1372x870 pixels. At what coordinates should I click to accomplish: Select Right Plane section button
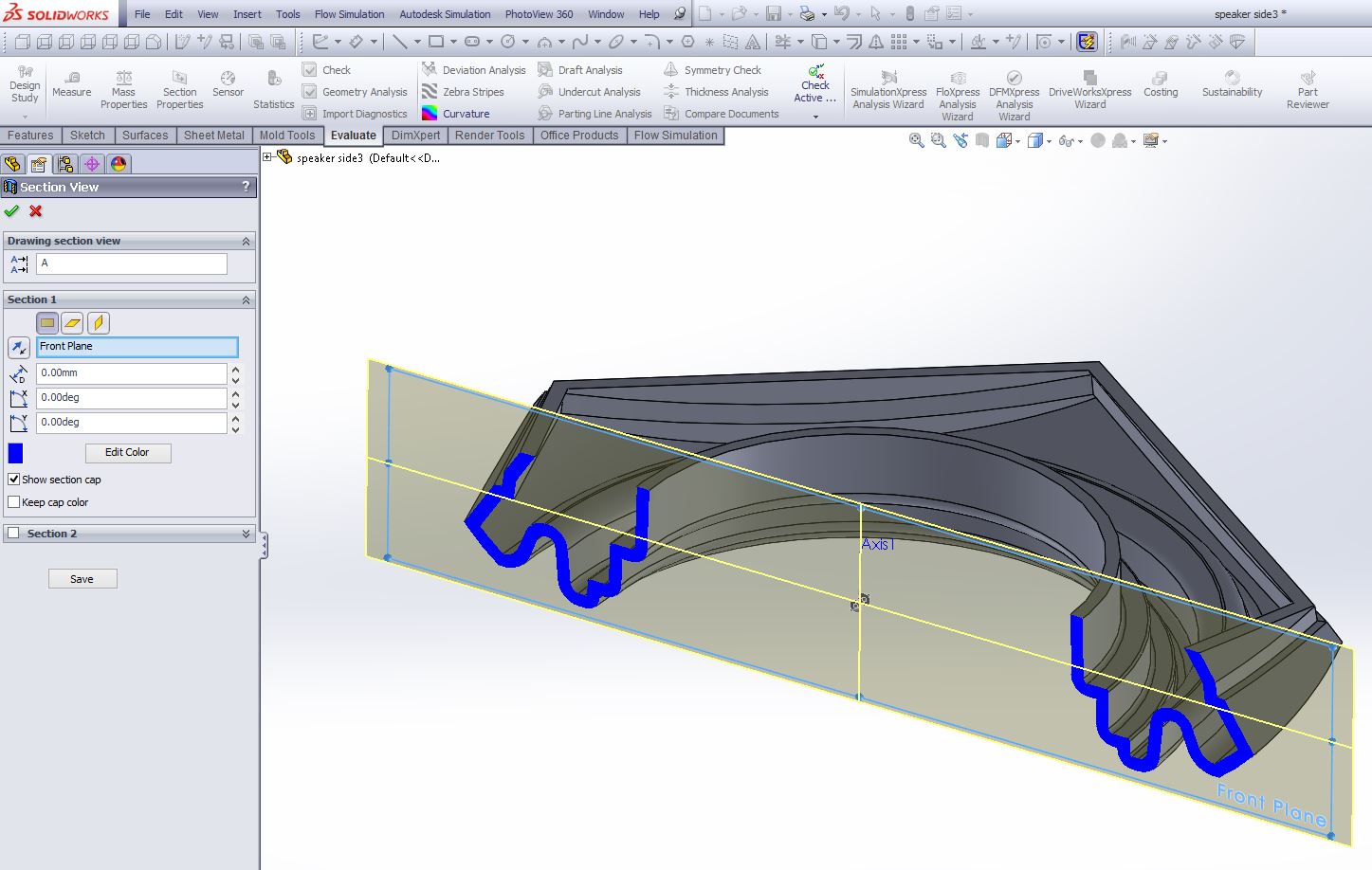pos(99,323)
